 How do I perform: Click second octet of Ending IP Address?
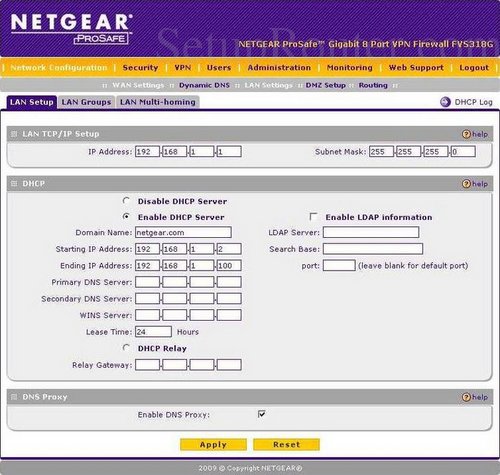(175, 266)
